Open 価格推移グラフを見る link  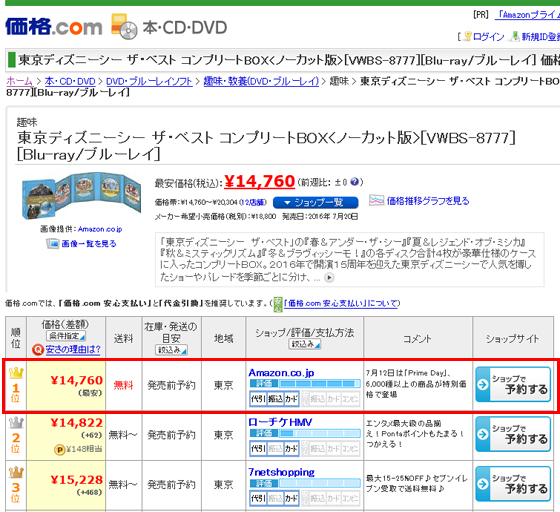(428, 201)
